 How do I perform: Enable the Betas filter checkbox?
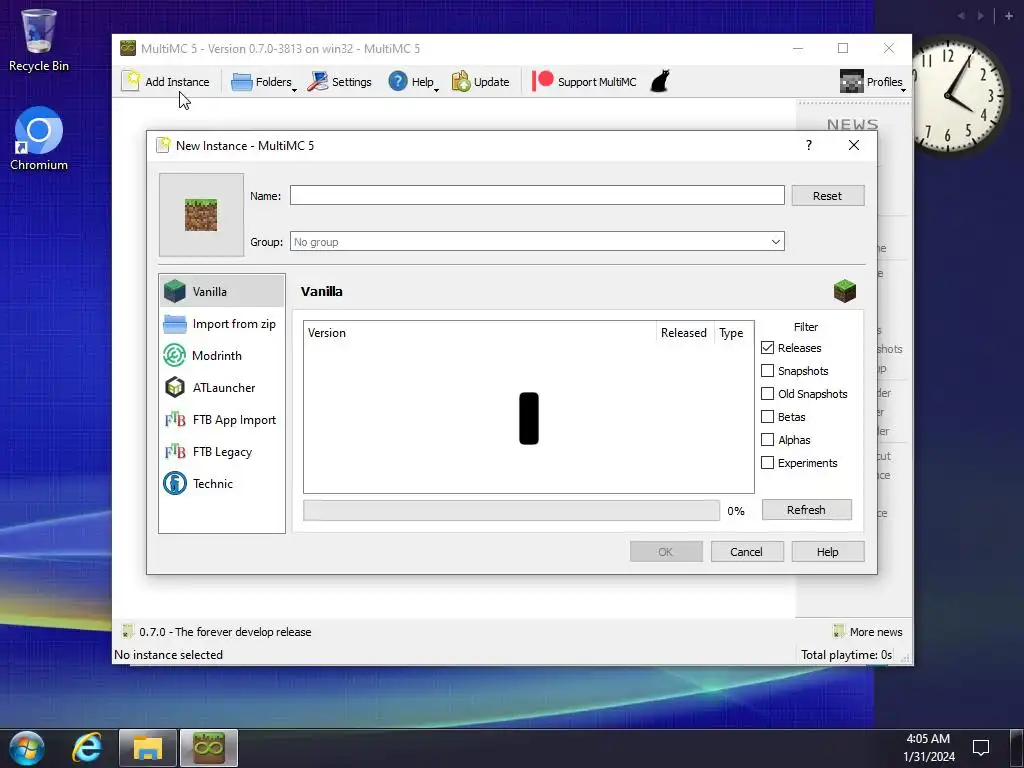point(767,417)
